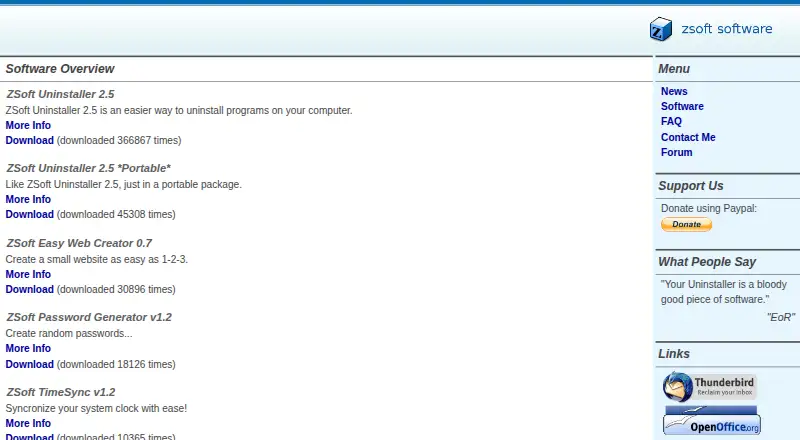The height and width of the screenshot is (440, 800).
Task: Open More Info for Password Generator v1.2
Action: (28, 348)
